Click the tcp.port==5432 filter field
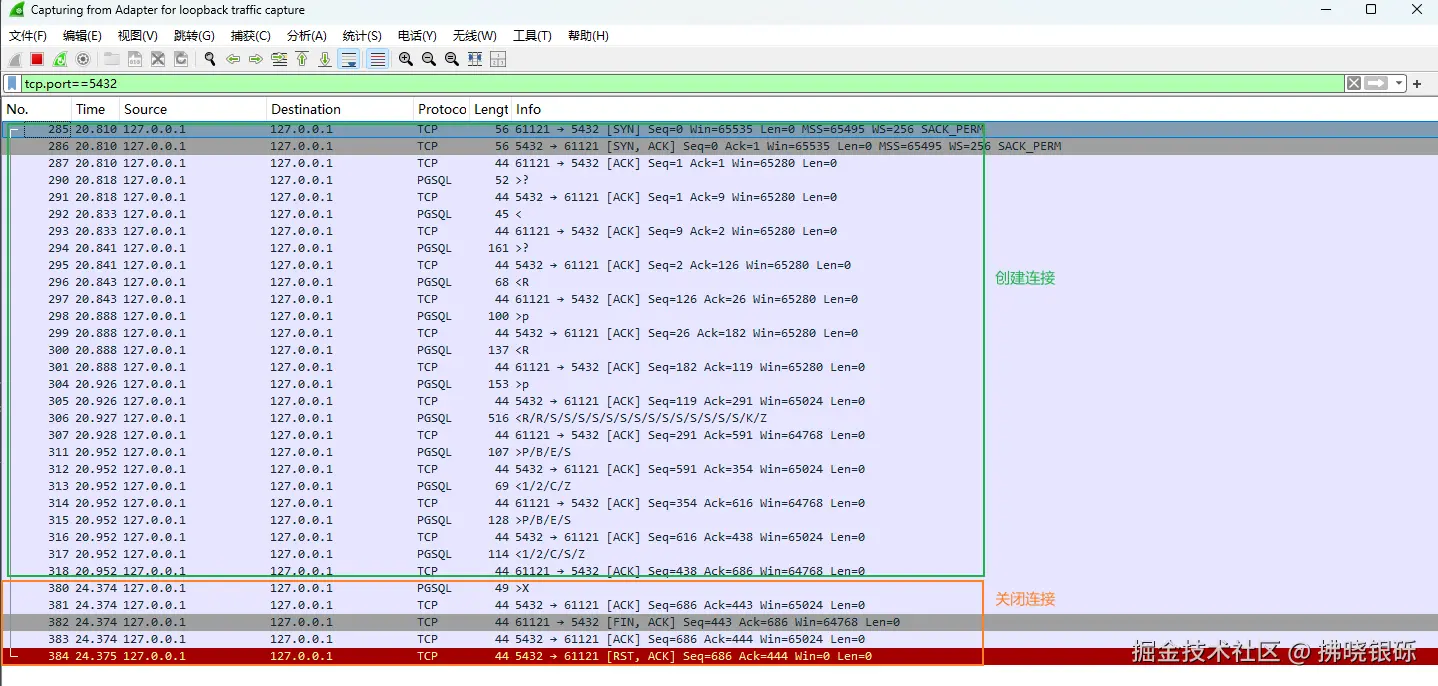 coord(682,84)
